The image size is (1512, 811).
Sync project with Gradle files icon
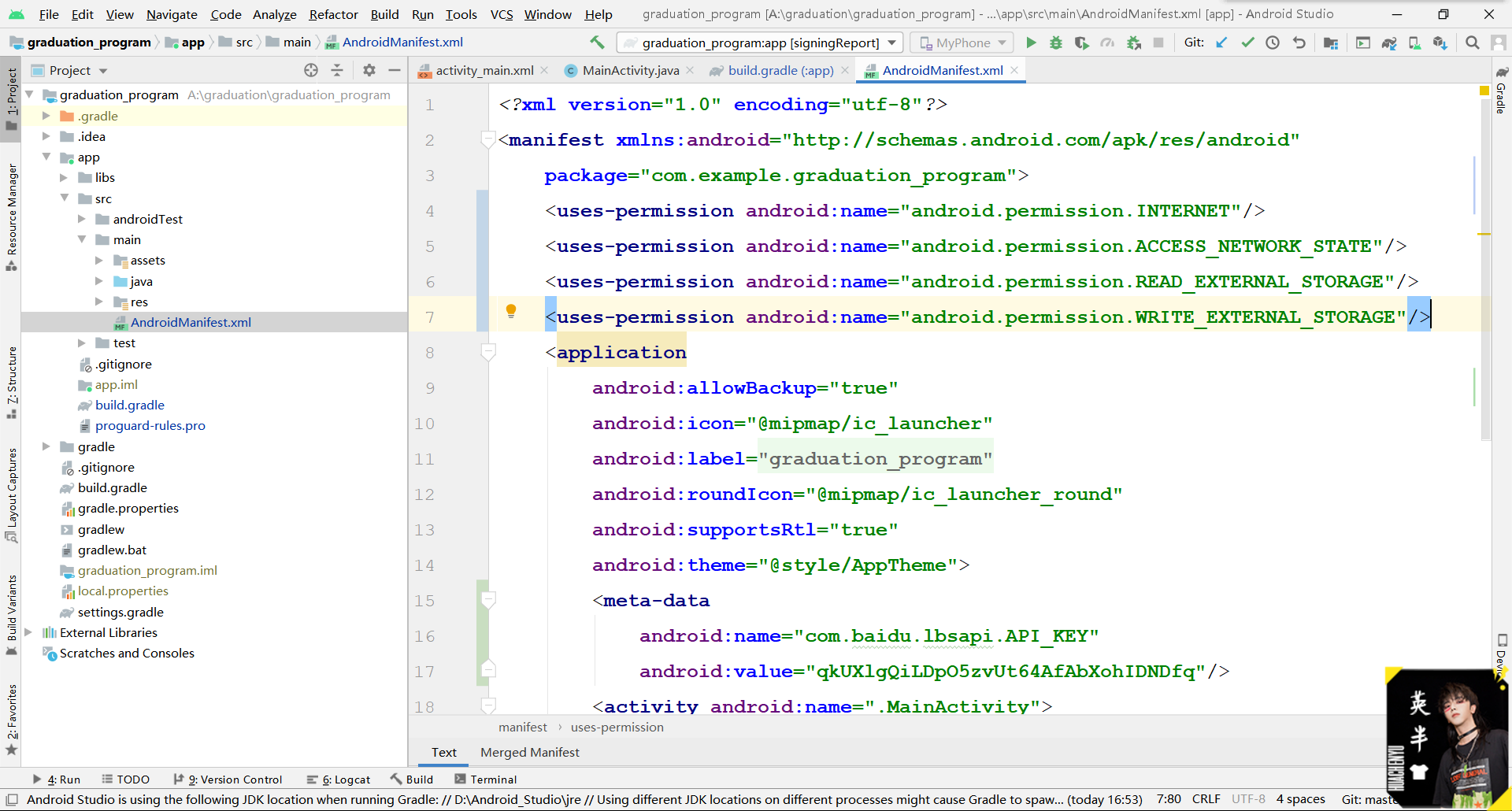coord(1389,43)
